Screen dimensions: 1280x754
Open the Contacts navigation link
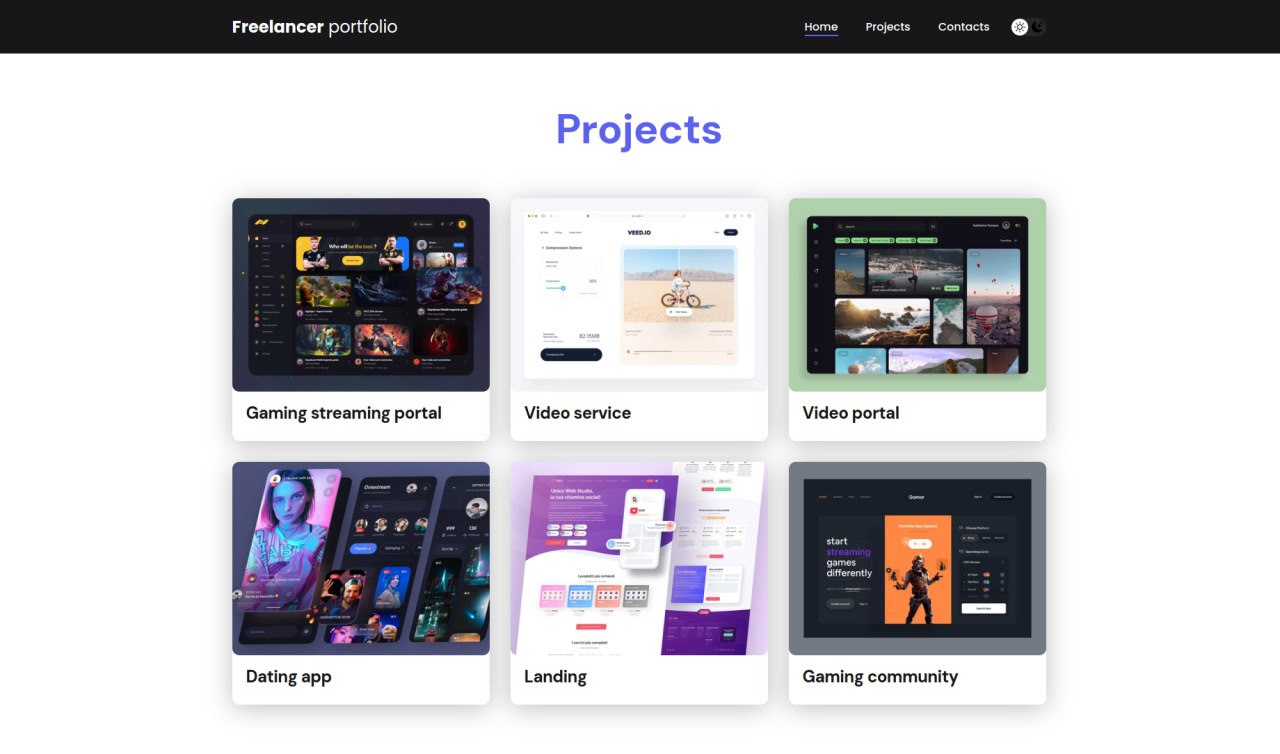coord(963,27)
